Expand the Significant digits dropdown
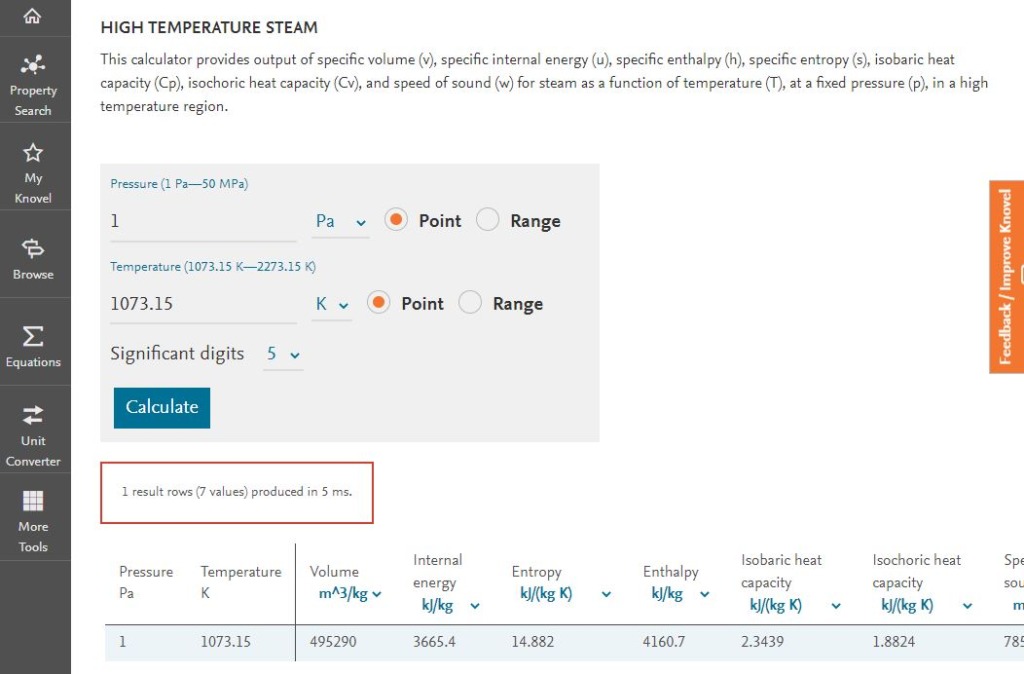Viewport: 1024px width, 674px height. click(283, 354)
